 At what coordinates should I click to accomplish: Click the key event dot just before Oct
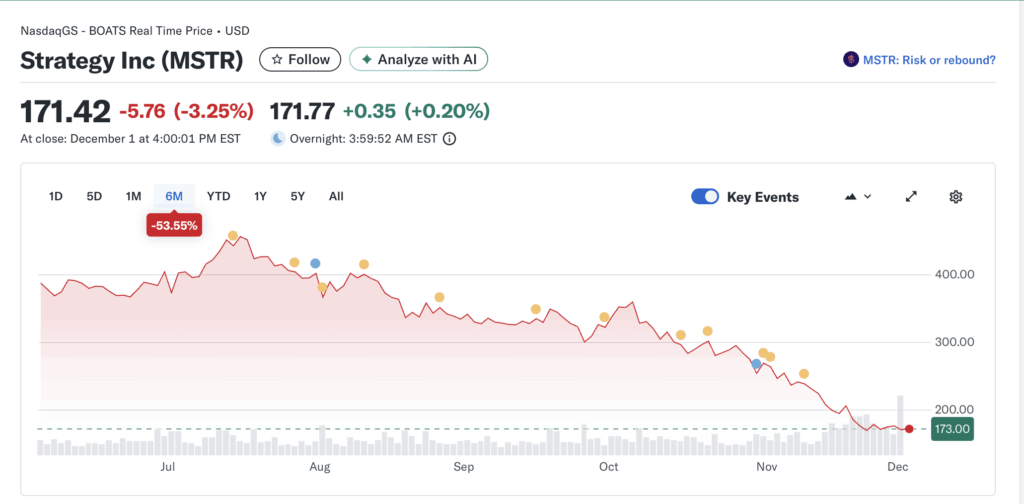point(604,317)
